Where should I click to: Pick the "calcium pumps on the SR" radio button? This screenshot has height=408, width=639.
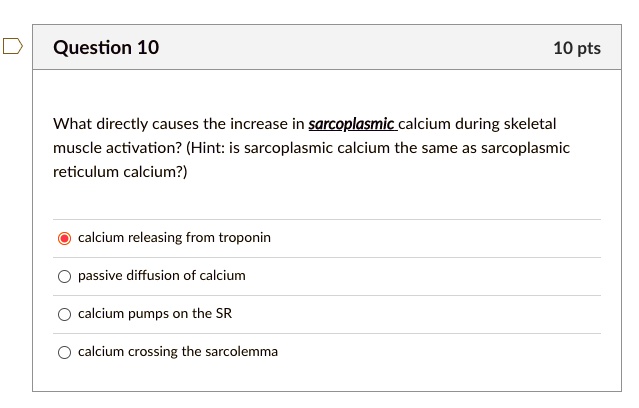(65, 314)
